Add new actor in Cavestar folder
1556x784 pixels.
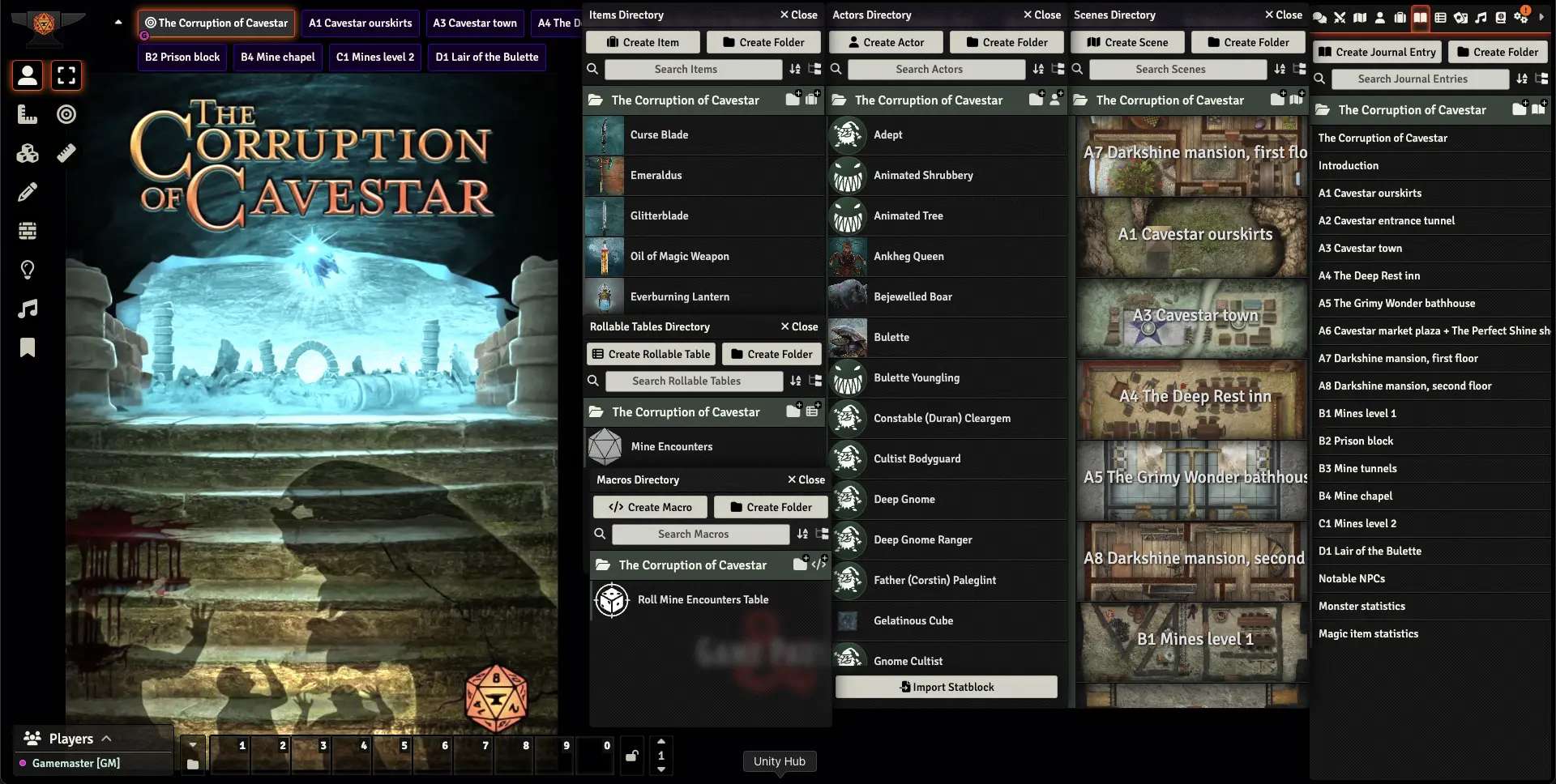coord(1055,99)
